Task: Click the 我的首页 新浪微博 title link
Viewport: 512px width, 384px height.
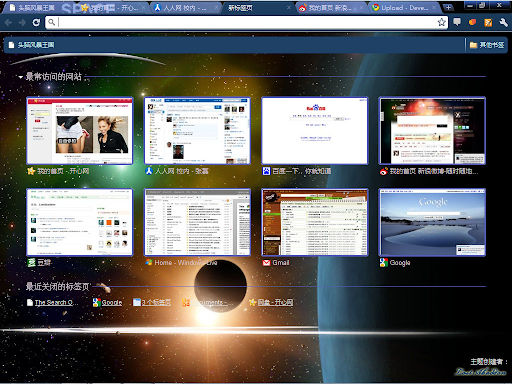Action: click(434, 171)
